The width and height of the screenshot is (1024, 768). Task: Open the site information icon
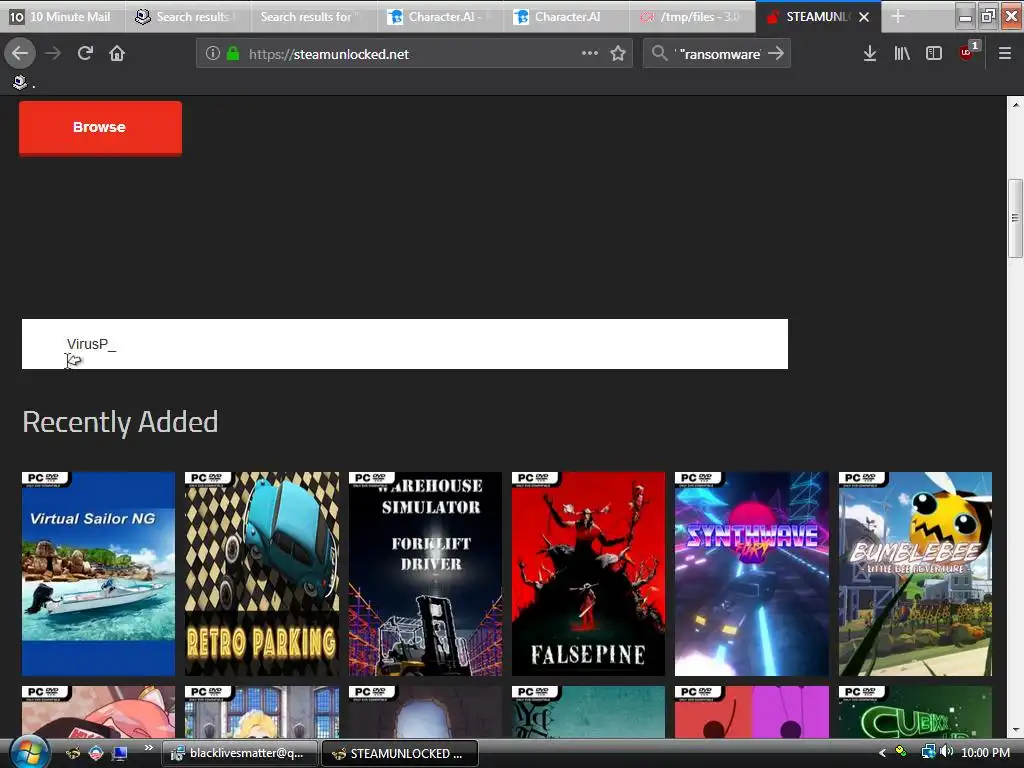pos(212,54)
